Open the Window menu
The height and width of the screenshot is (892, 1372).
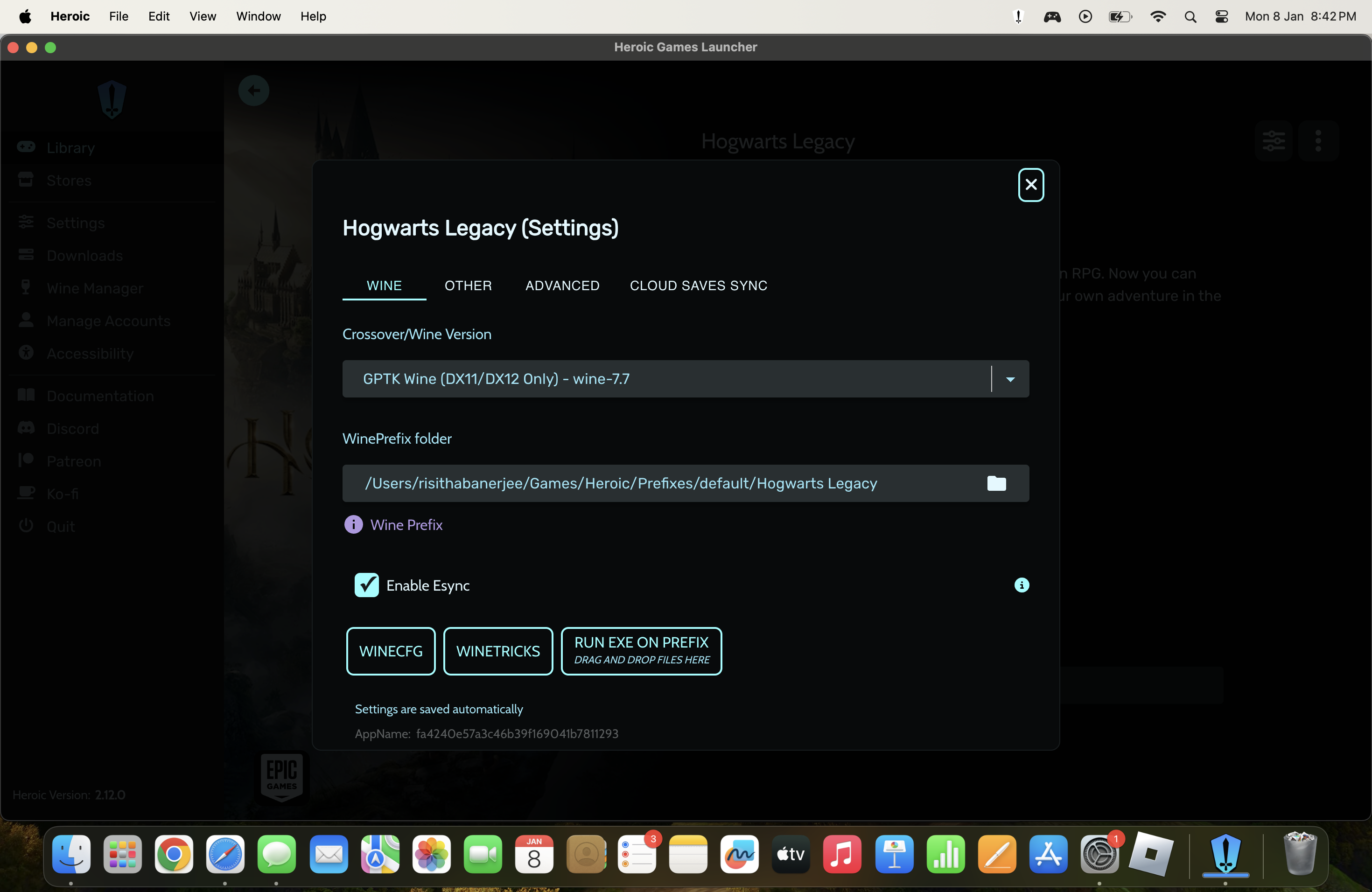pyautogui.click(x=258, y=16)
